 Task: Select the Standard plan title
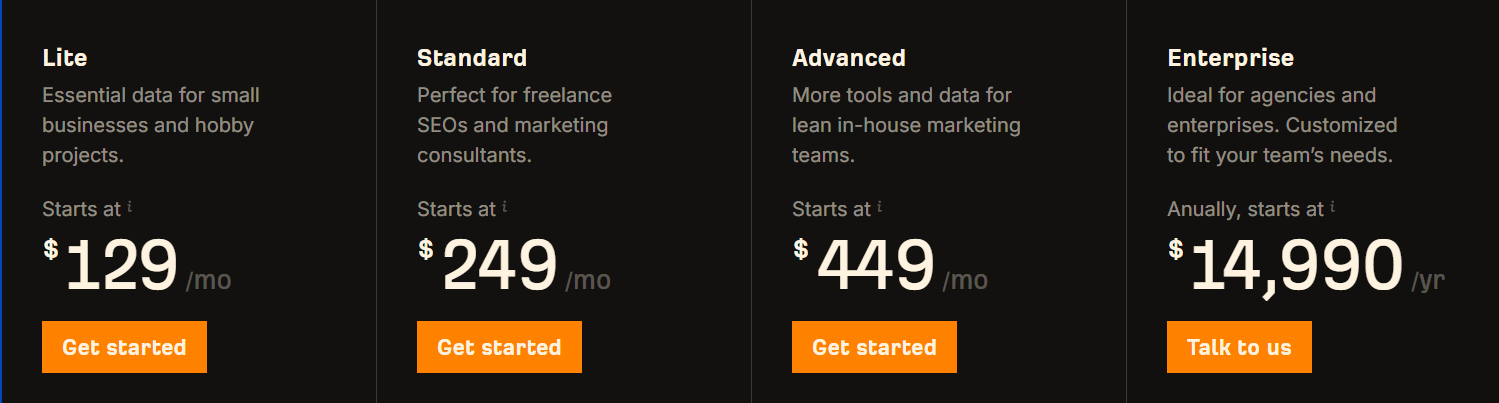[x=472, y=58]
